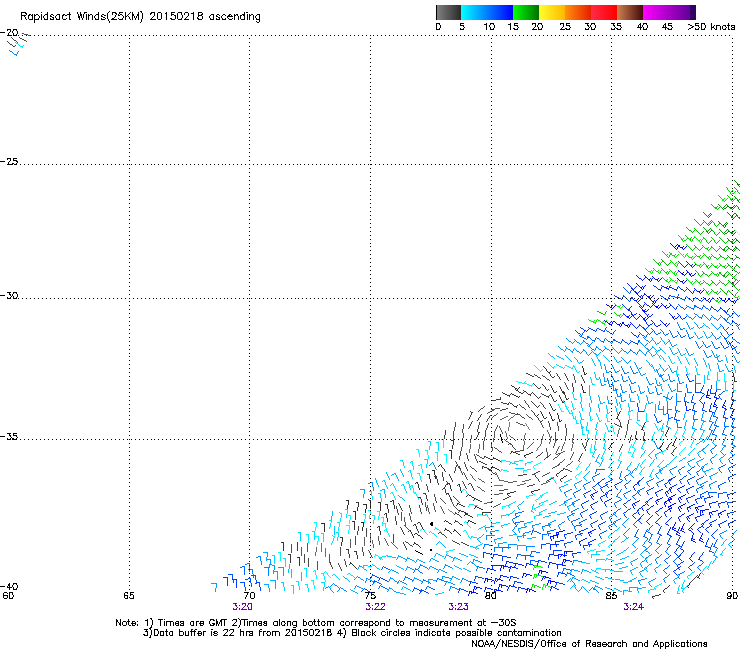This screenshot has height=650, width=740.
Task: Click the '85' longitude axis label
Action: point(611,595)
